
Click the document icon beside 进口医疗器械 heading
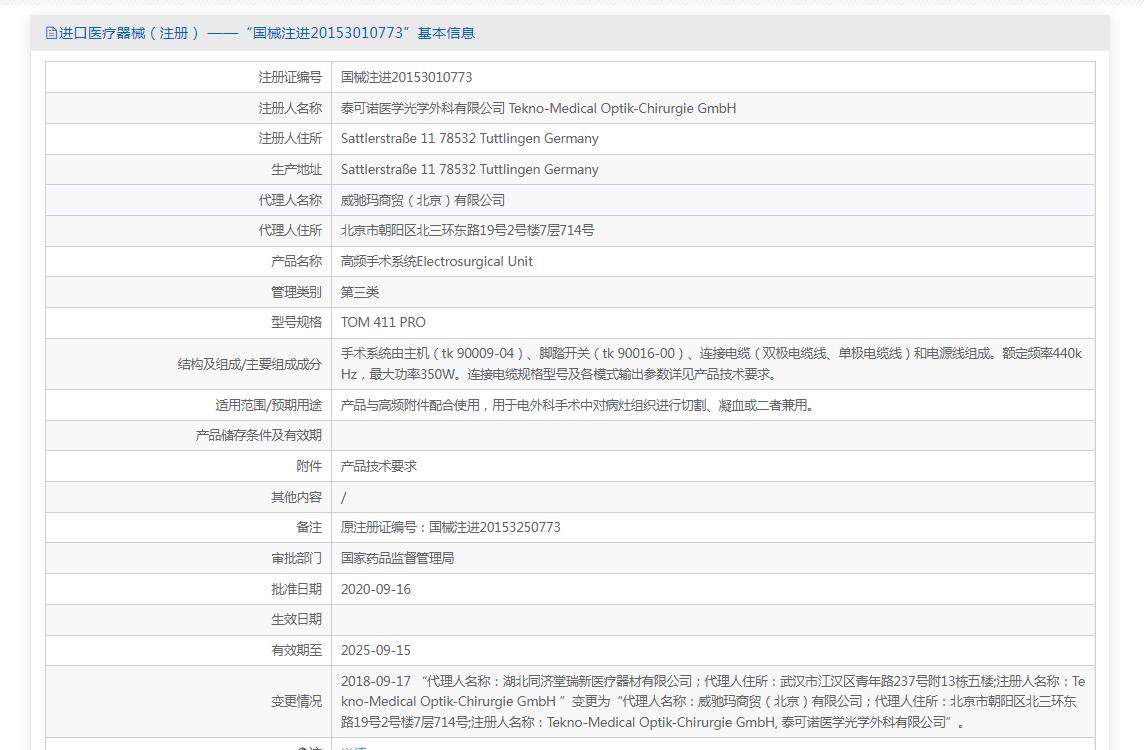coord(51,33)
